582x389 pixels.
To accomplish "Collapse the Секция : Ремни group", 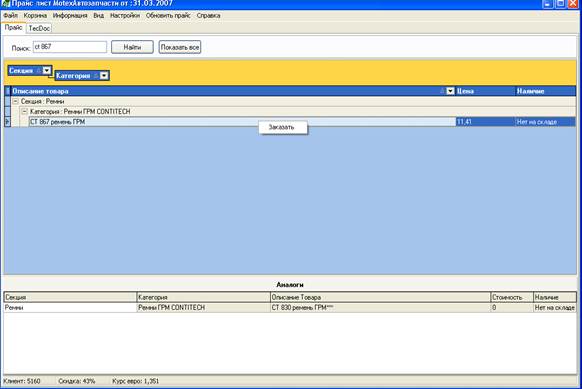I will point(16,101).
